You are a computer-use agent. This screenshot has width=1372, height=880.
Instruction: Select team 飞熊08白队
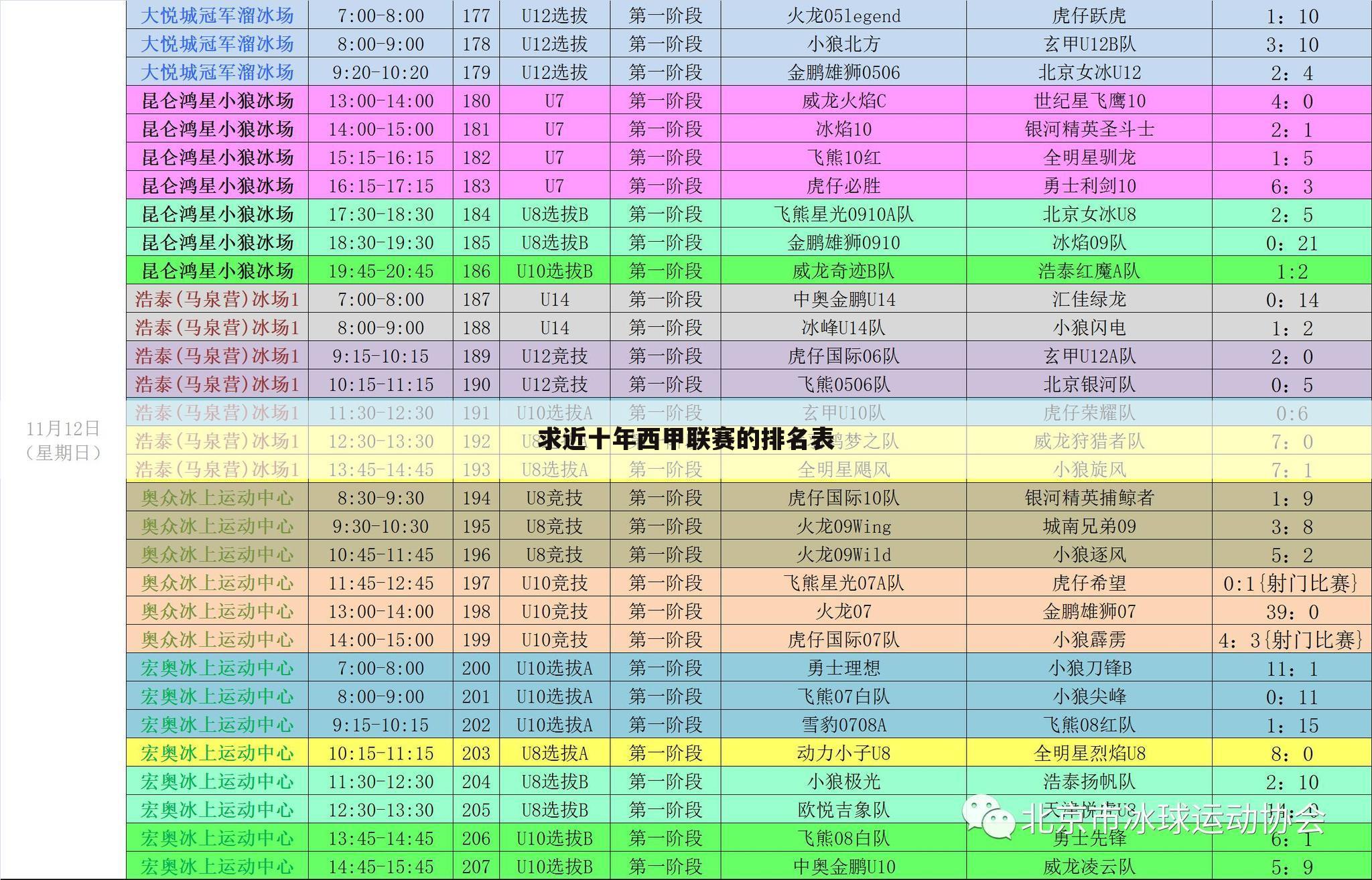click(x=843, y=838)
